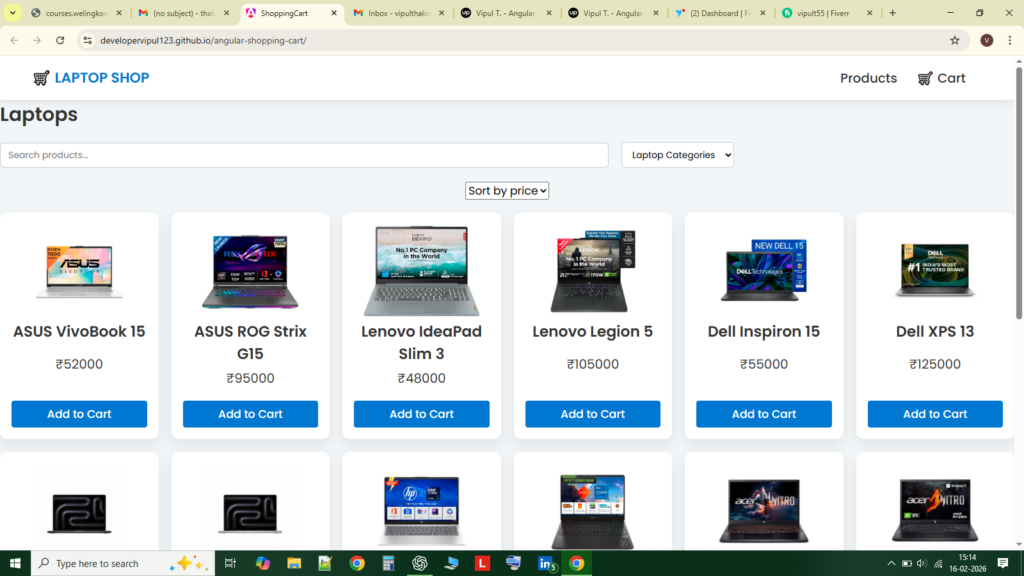Open LinkedIn app from taskbar
1024x576 pixels.
click(x=546, y=563)
